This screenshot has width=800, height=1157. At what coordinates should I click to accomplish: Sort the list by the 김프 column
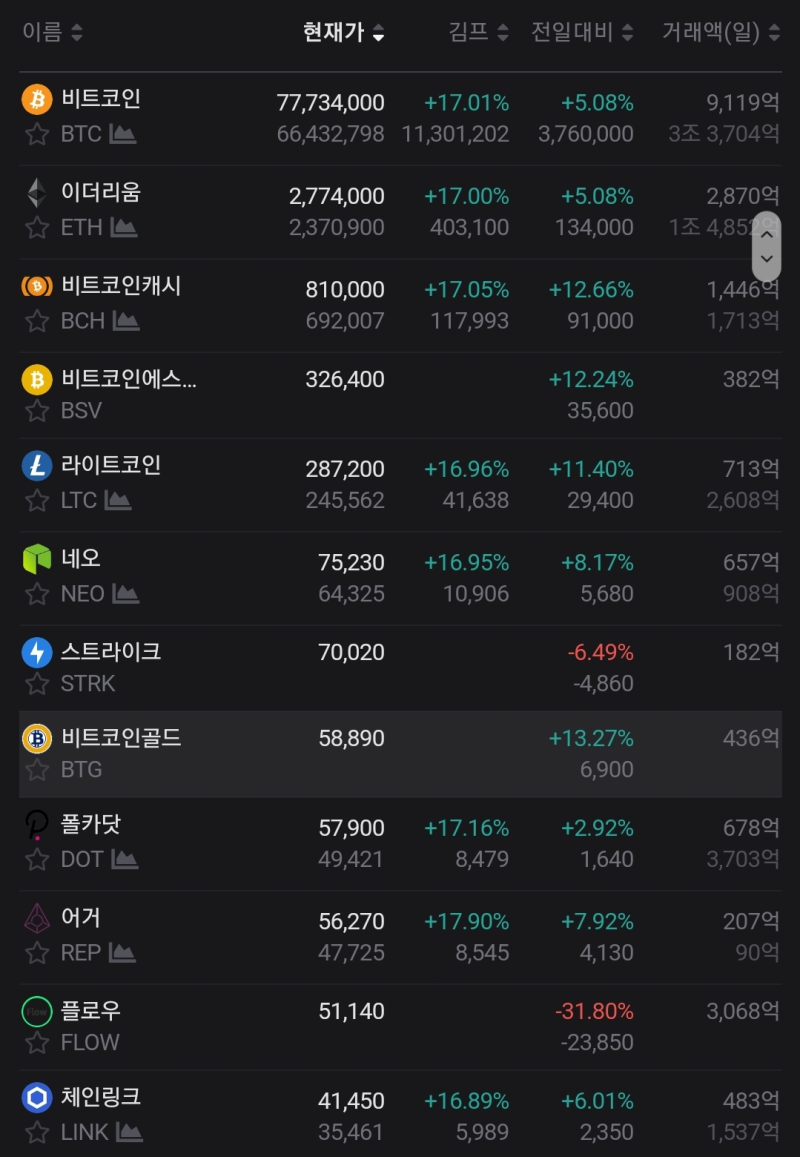(478, 30)
